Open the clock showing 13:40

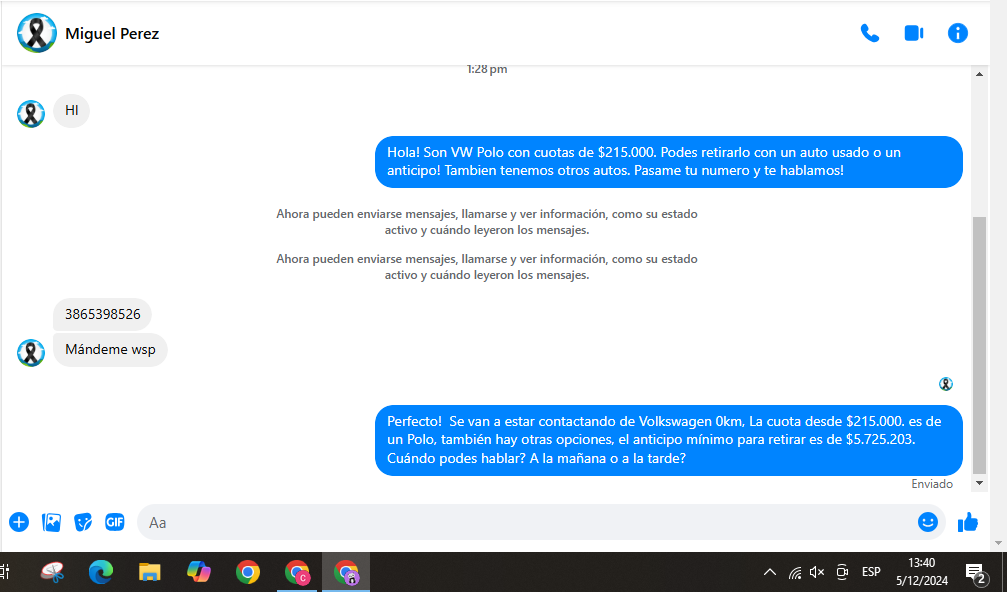point(922,571)
